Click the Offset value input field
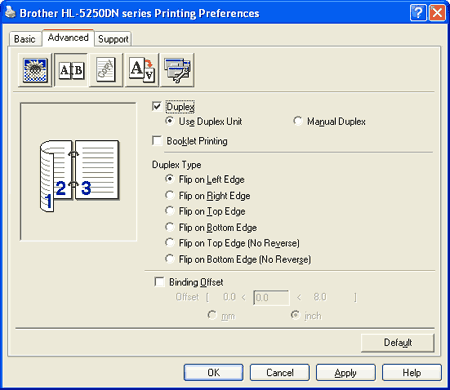The height and width of the screenshot is (390, 450). point(271,297)
